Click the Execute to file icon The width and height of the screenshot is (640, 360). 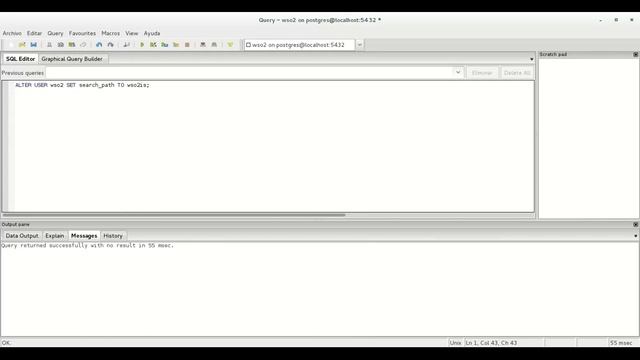[165, 45]
